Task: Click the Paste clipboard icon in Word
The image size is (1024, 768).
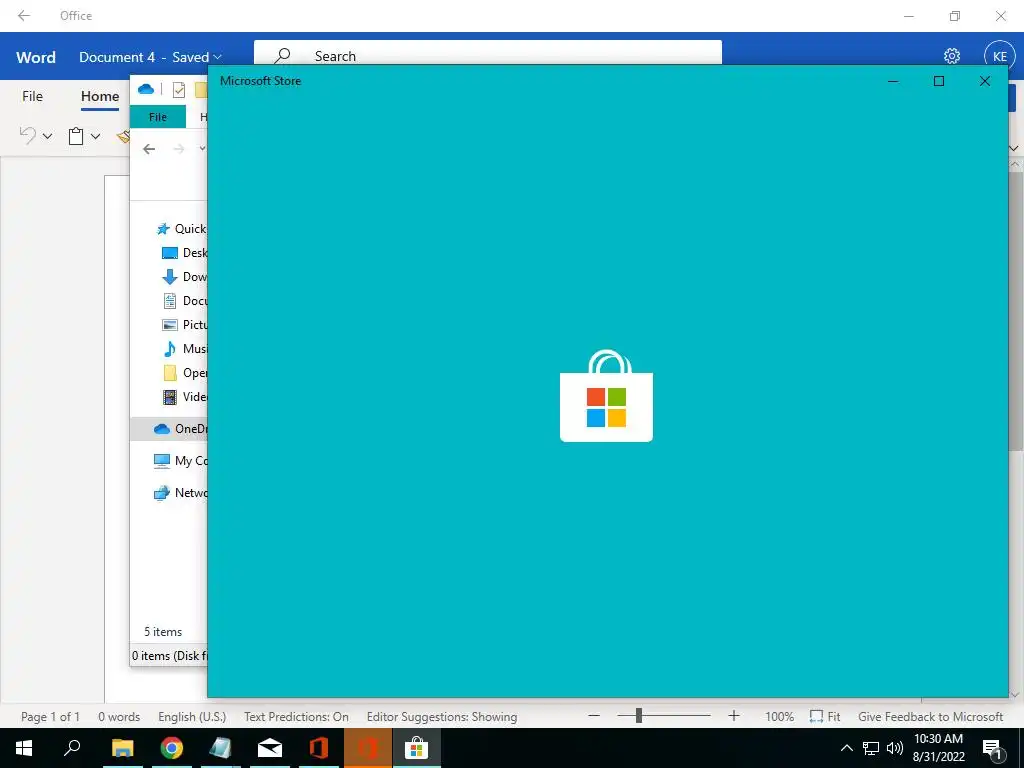Action: (x=76, y=136)
